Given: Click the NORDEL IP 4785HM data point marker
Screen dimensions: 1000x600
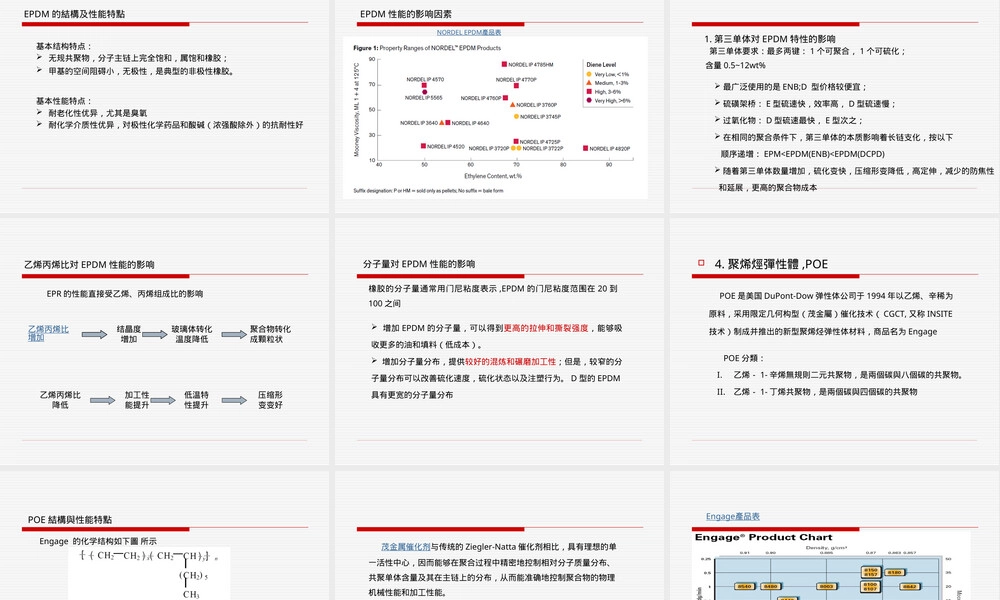Looking at the screenshot, I should pos(504,64).
